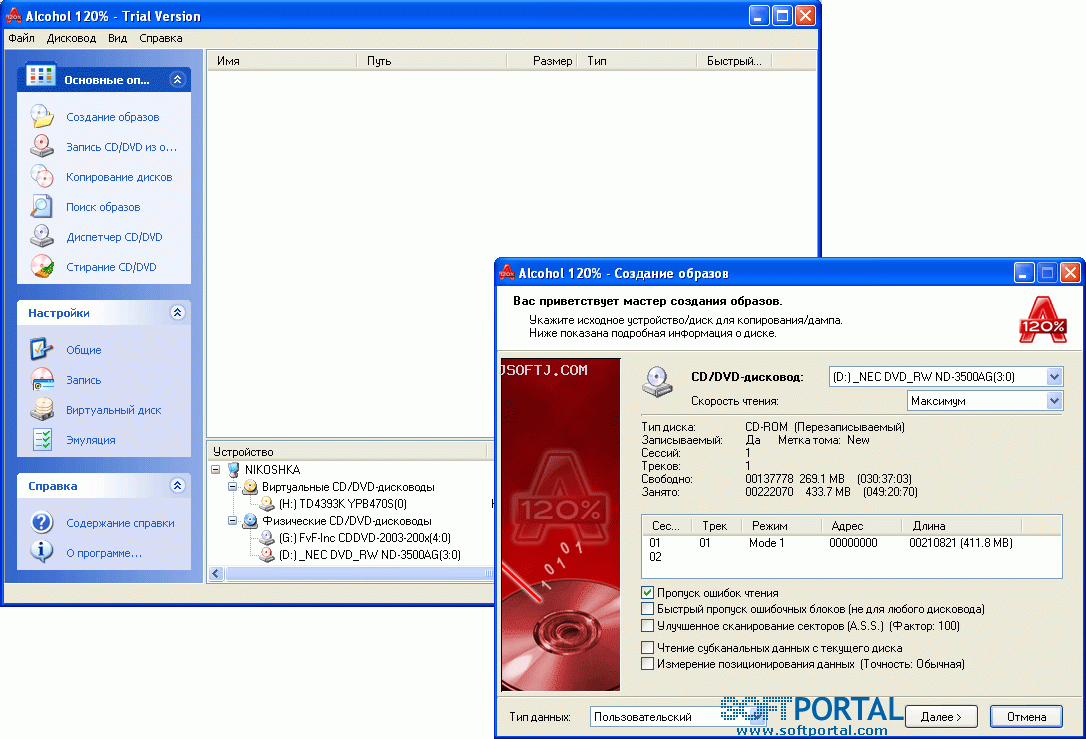Enable Улучшенное сканирование секторов (A.S.S.) checkbox
This screenshot has height=739, width=1086.
[648, 625]
